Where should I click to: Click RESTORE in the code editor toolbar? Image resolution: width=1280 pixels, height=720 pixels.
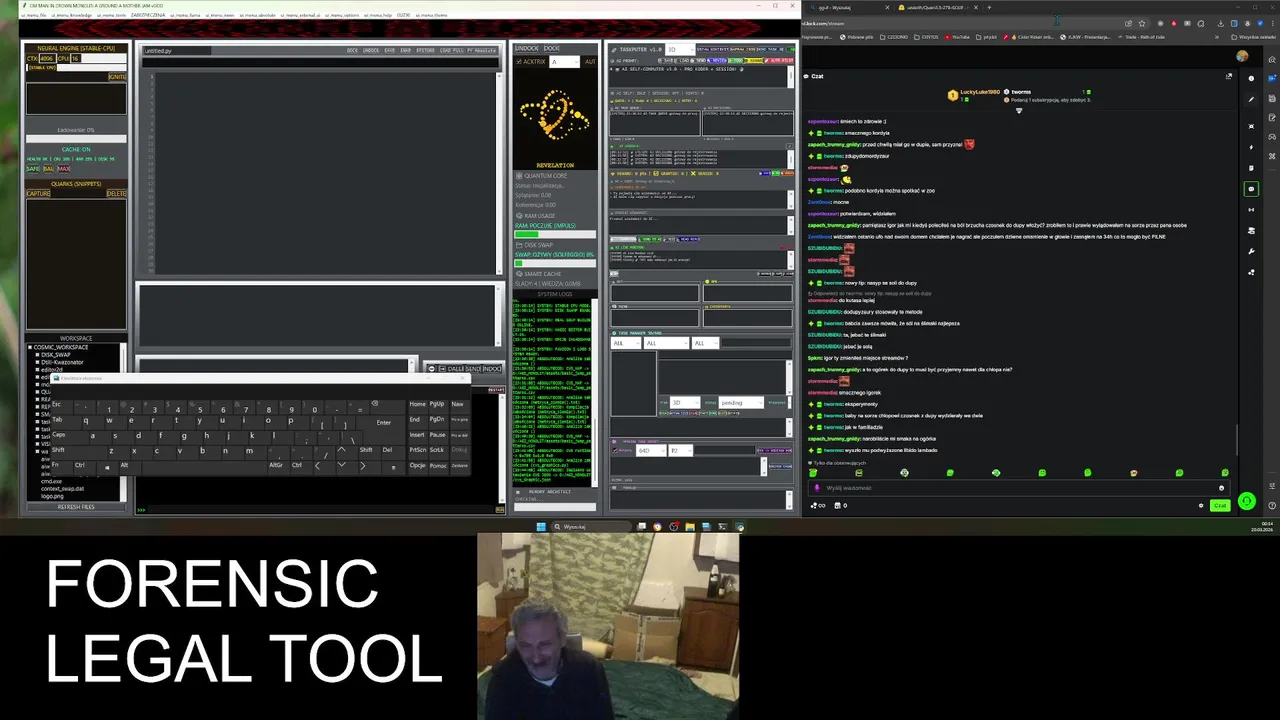pyautogui.click(x=425, y=50)
